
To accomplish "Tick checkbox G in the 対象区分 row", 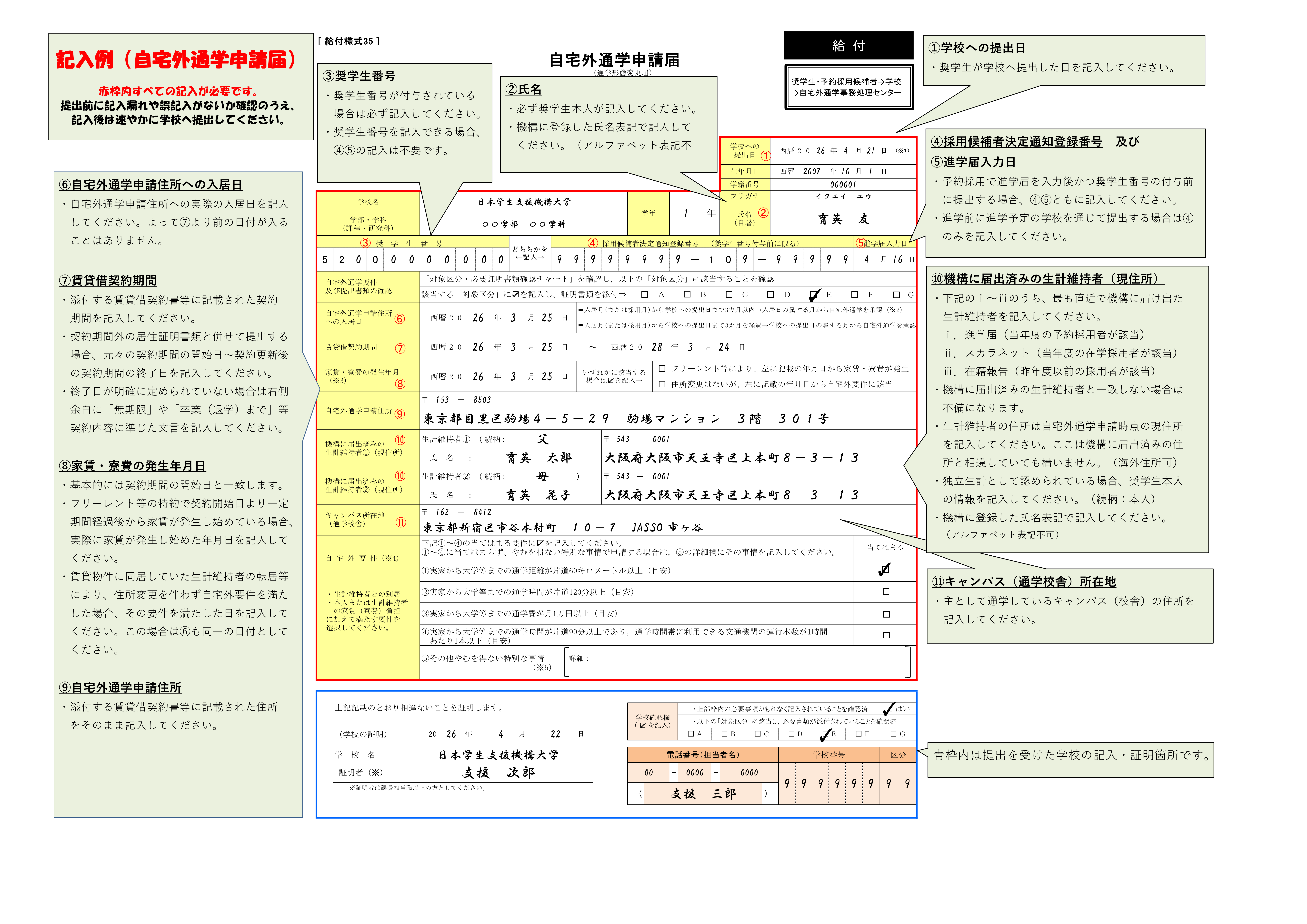I will point(897,295).
